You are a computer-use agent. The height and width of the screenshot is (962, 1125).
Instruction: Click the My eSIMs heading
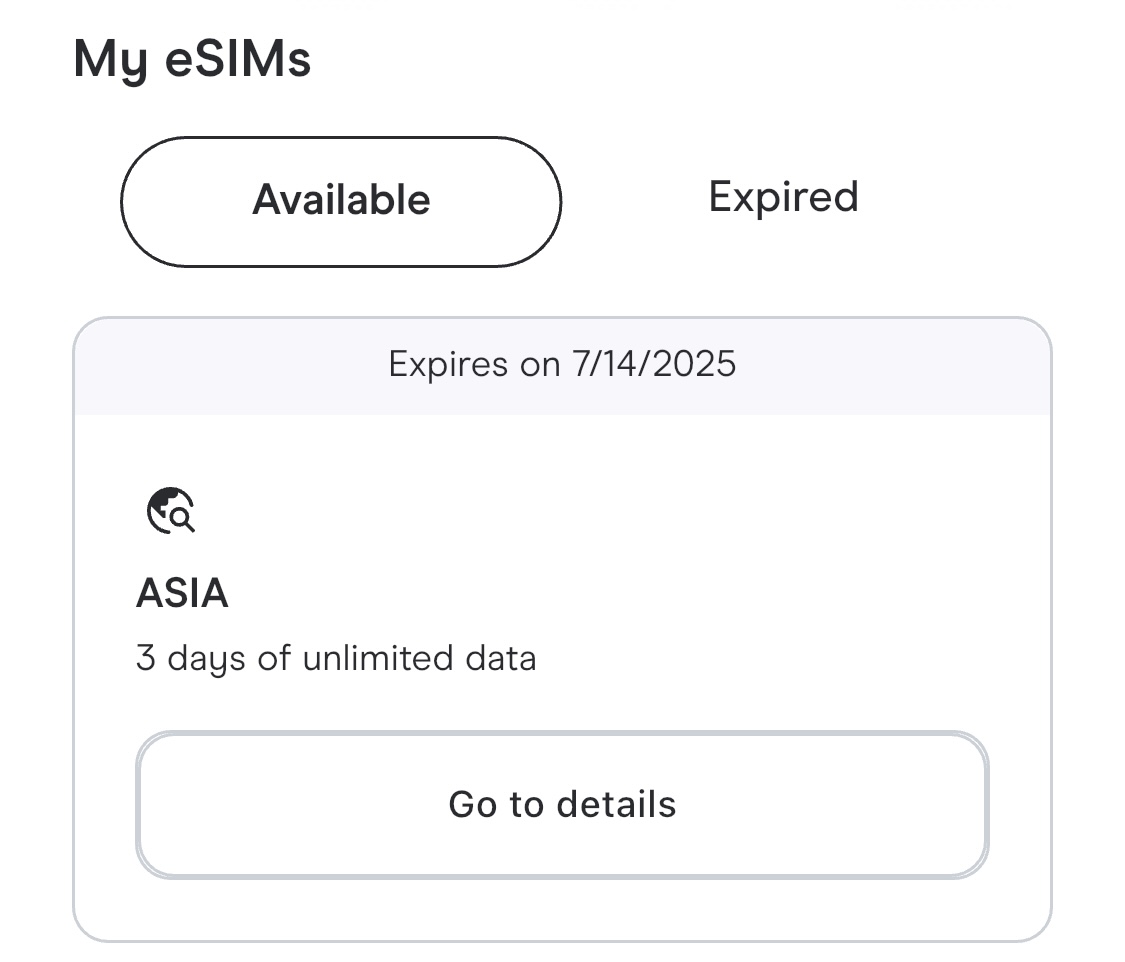point(192,59)
